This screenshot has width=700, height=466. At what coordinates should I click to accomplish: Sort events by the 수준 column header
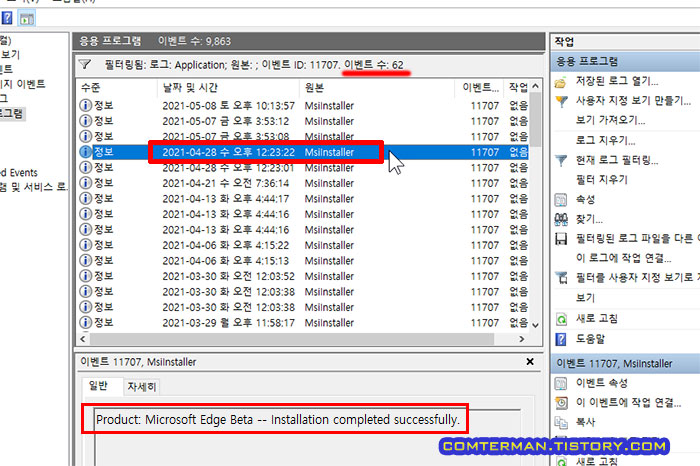click(x=117, y=87)
